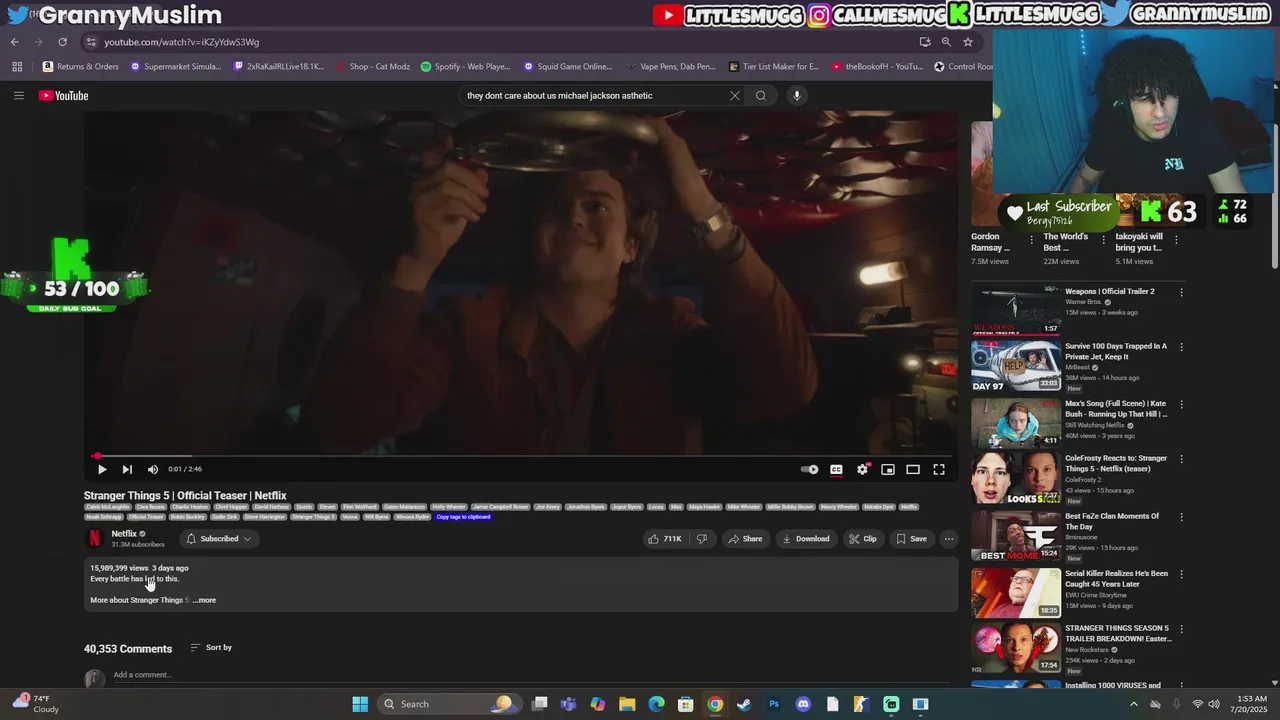Reload the current page
The image size is (1280, 720).
(62, 42)
